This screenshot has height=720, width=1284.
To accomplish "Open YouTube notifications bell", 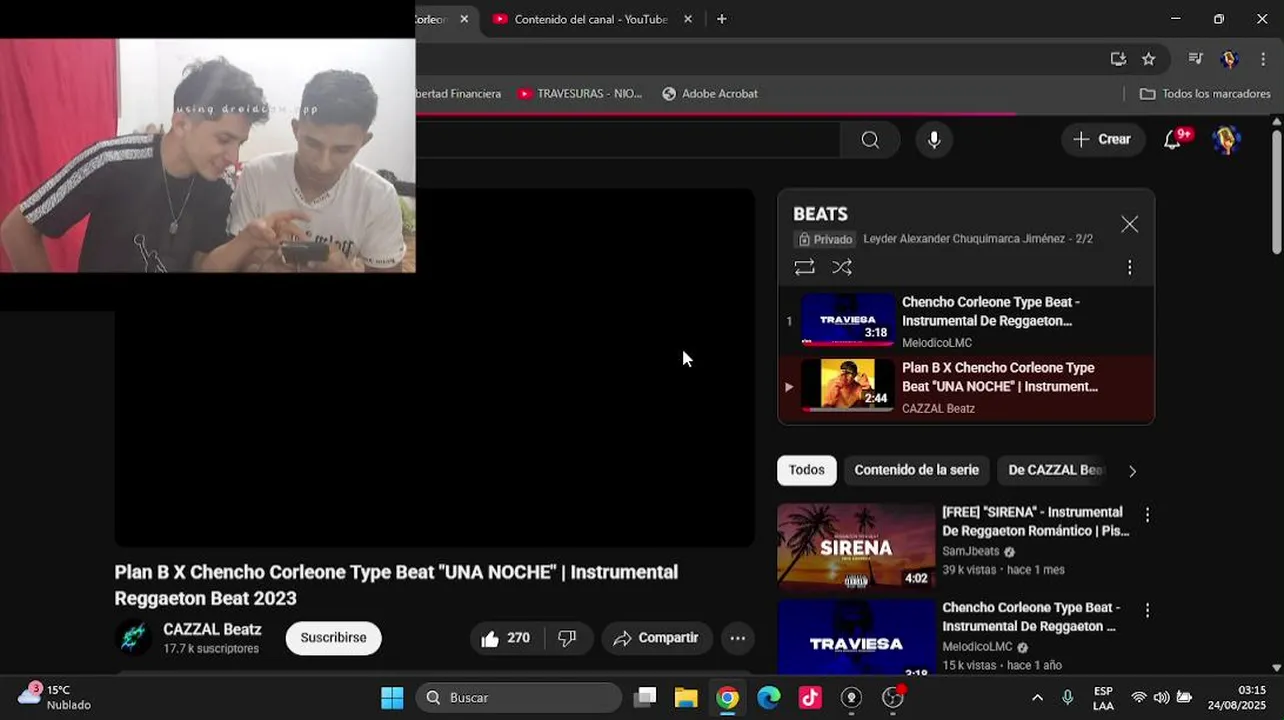I will click(x=1174, y=140).
